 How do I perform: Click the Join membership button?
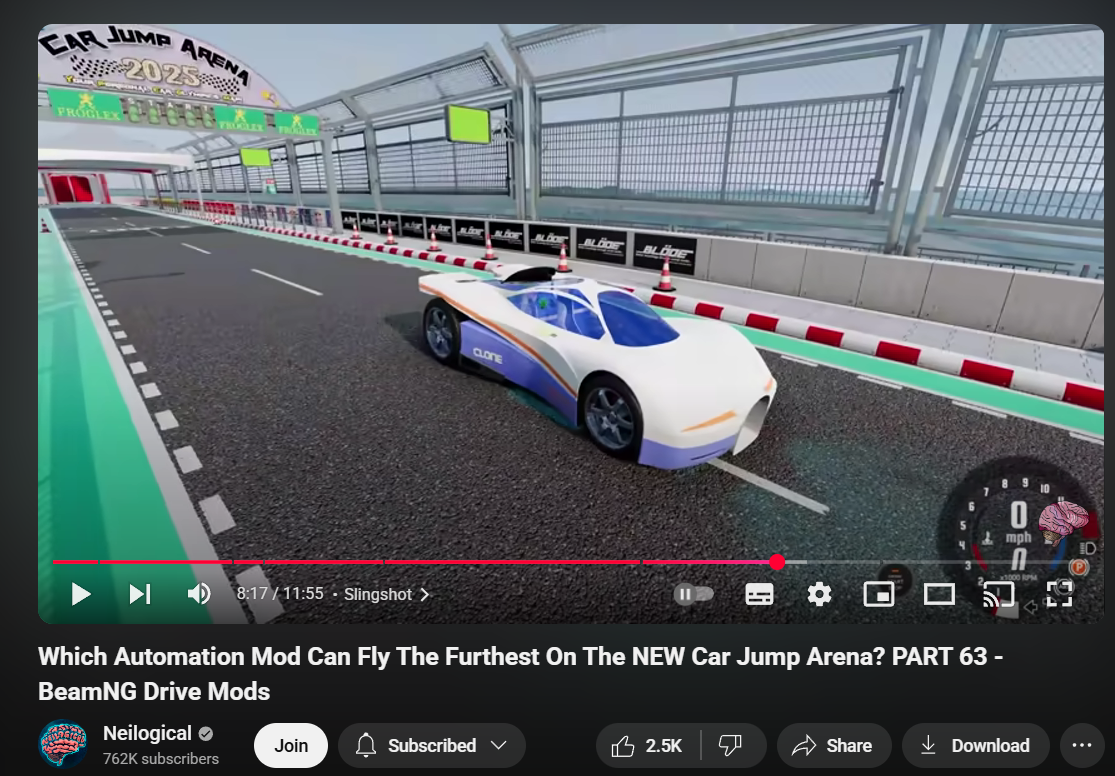click(291, 745)
